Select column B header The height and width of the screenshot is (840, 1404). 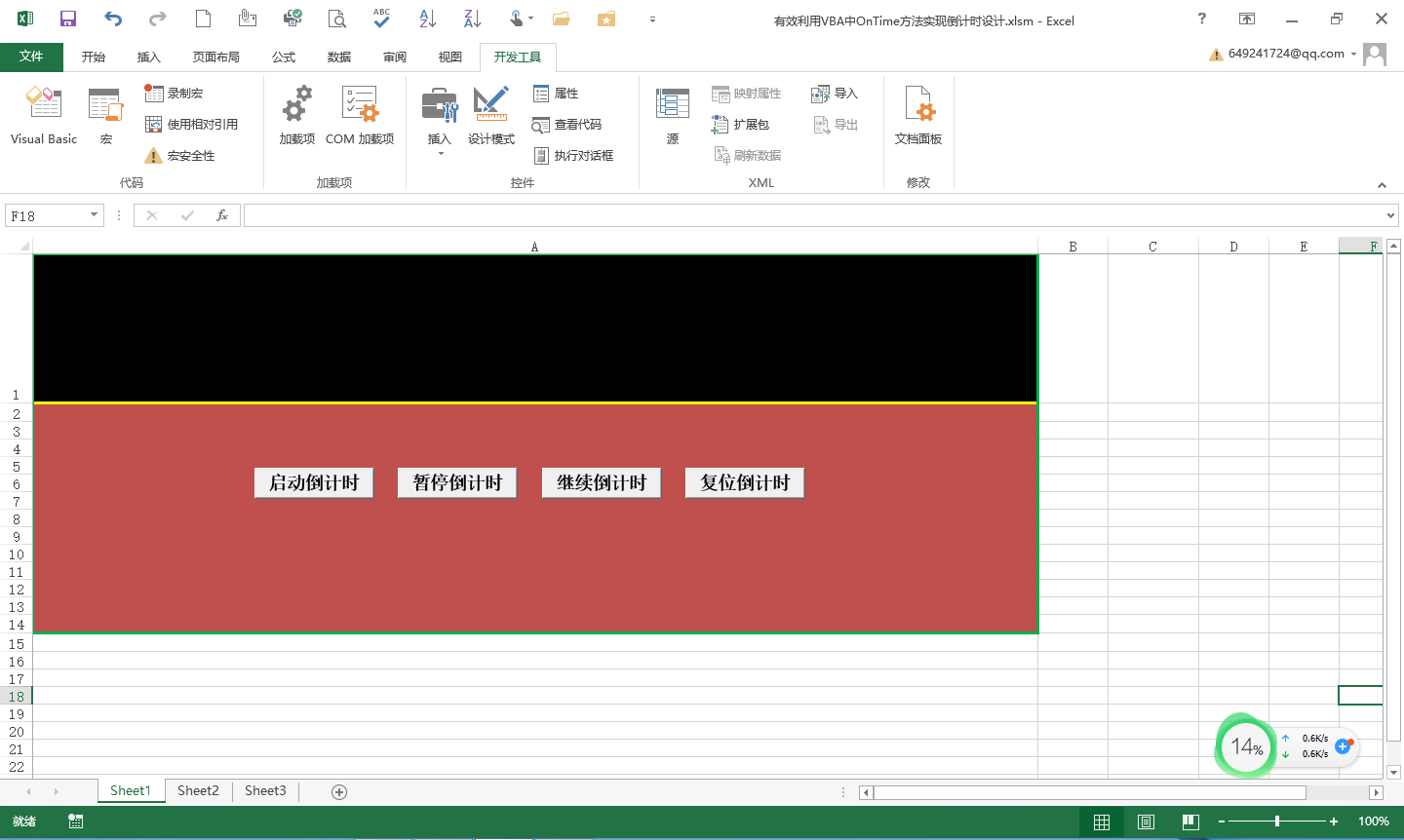pos(1072,247)
